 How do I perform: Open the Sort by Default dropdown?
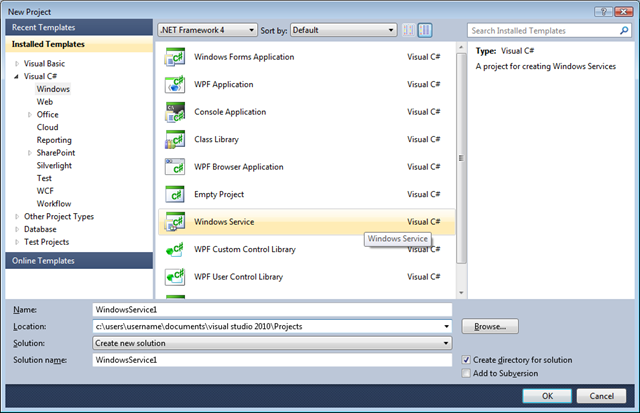coord(340,31)
